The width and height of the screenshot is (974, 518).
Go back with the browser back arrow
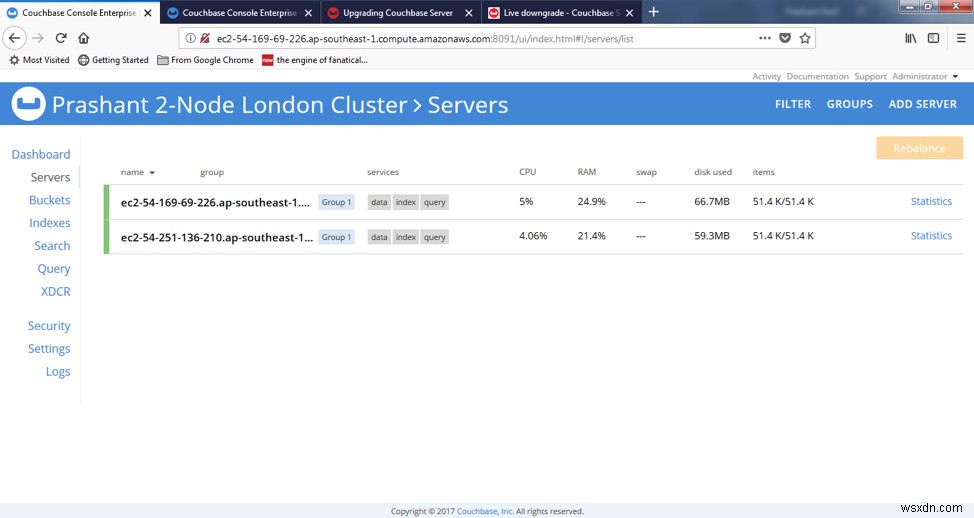tap(14, 38)
